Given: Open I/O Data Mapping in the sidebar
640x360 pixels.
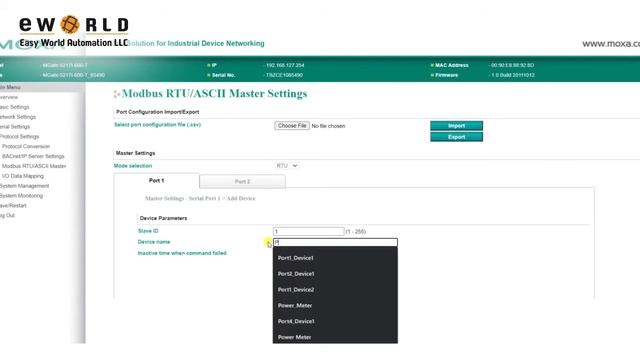Looking at the screenshot, I should point(23,176).
